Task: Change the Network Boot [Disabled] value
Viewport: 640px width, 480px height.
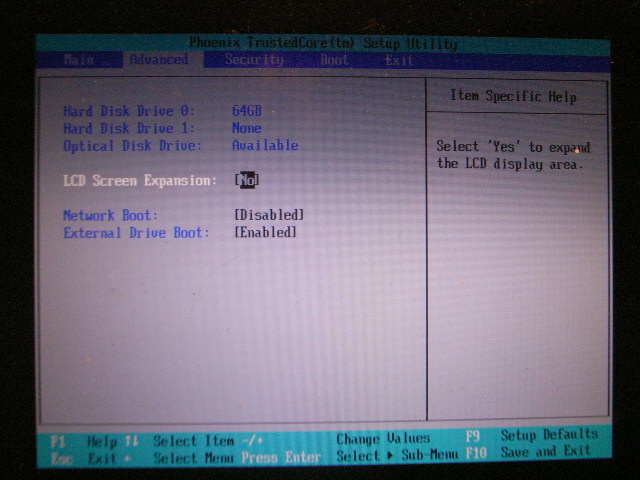Action: pyautogui.click(x=269, y=215)
